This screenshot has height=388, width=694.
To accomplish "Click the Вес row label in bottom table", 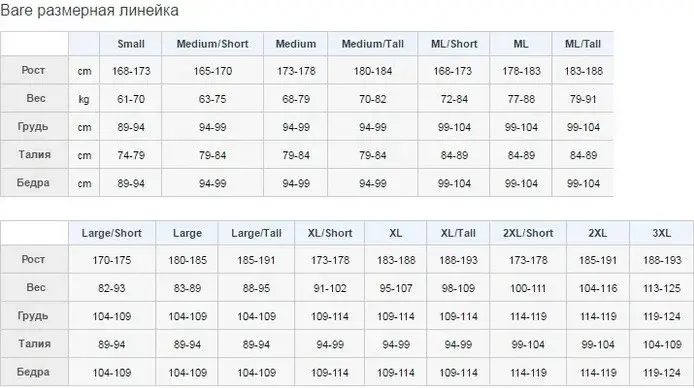I will coord(35,288).
